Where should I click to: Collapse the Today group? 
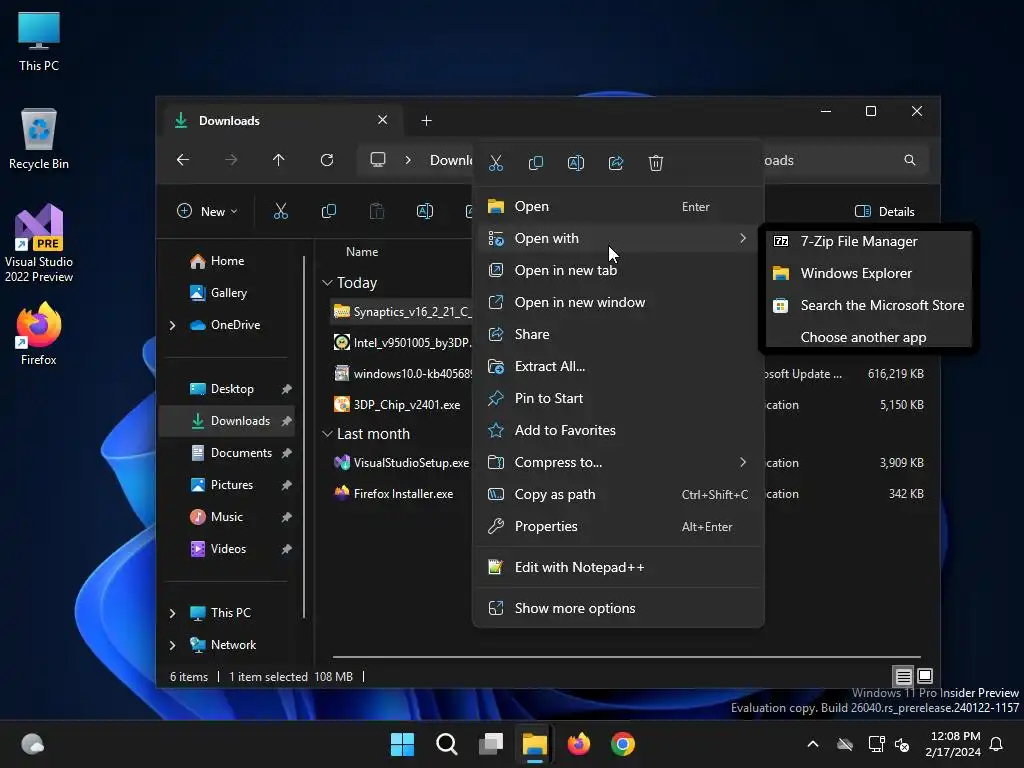(x=327, y=283)
